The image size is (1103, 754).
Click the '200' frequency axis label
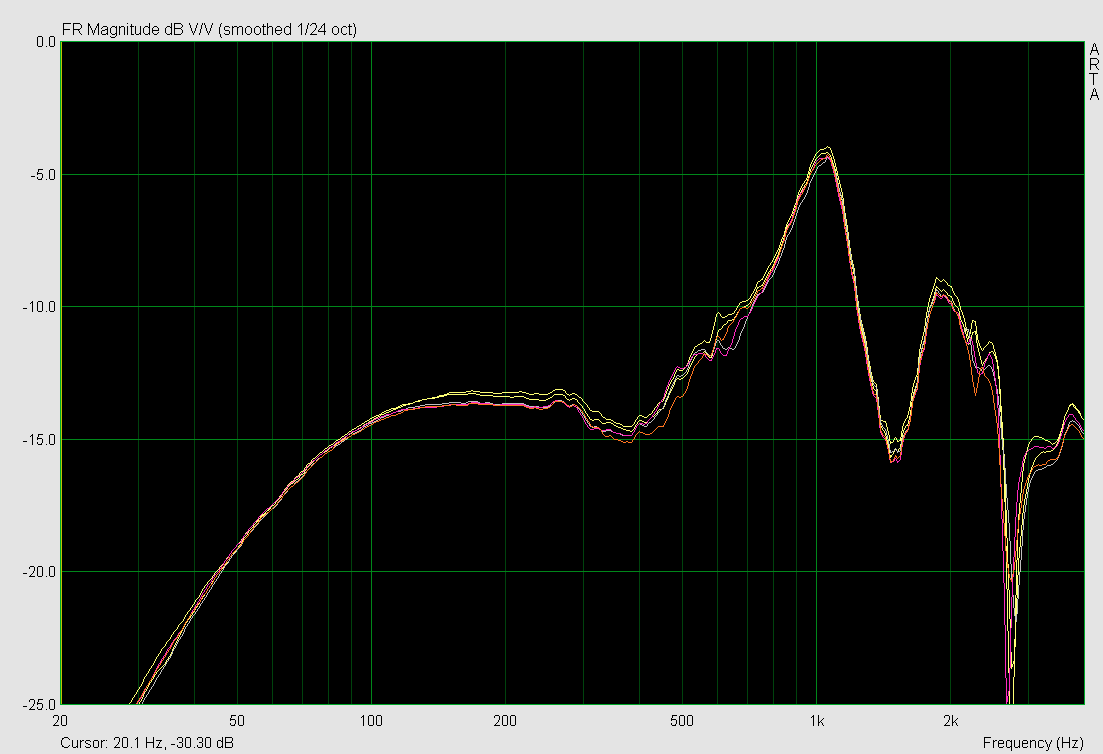pyautogui.click(x=504, y=721)
